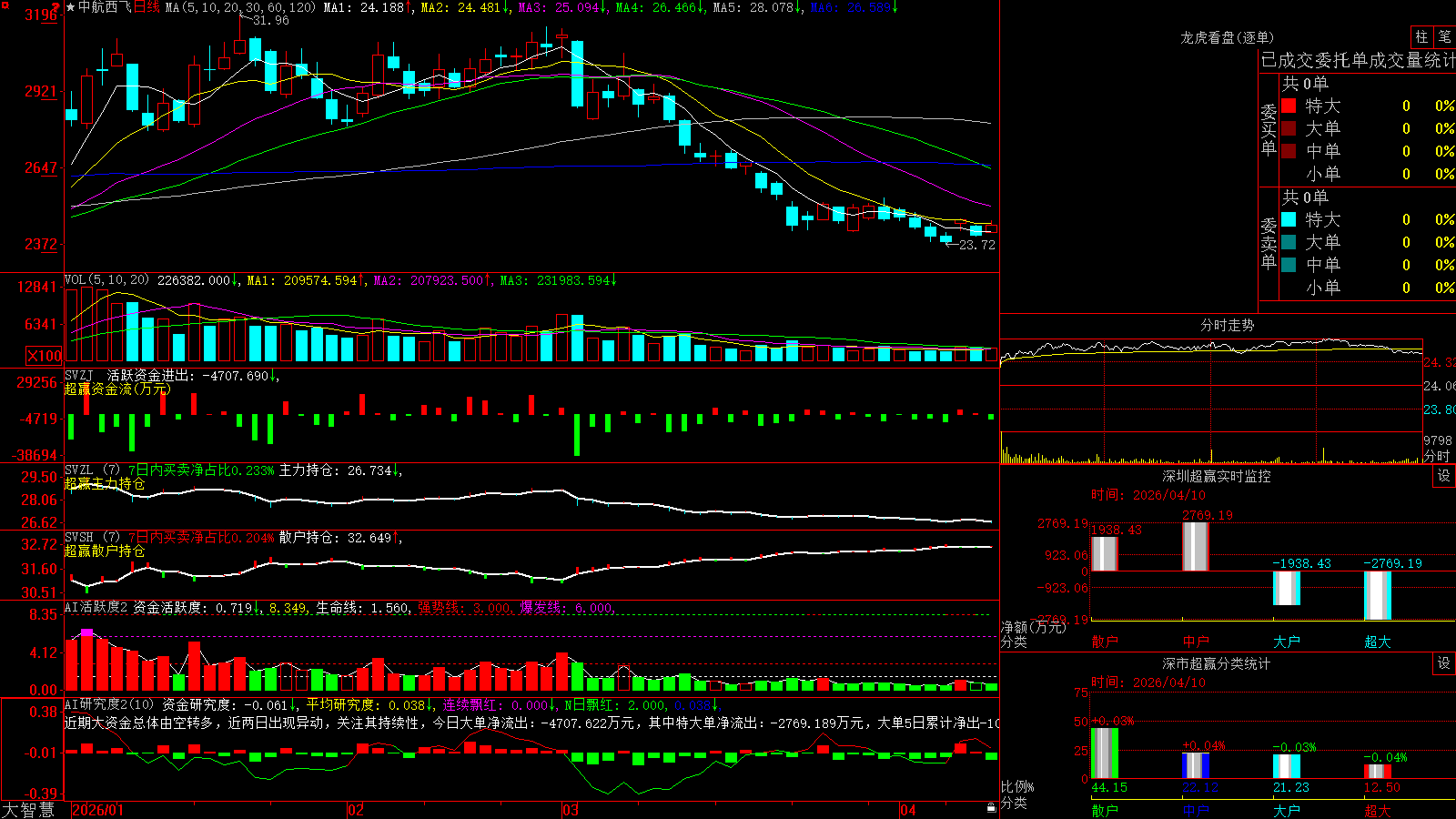Click the lock icon at the chart's bottom-right
The image size is (1456, 819).
pyautogui.click(x=991, y=808)
